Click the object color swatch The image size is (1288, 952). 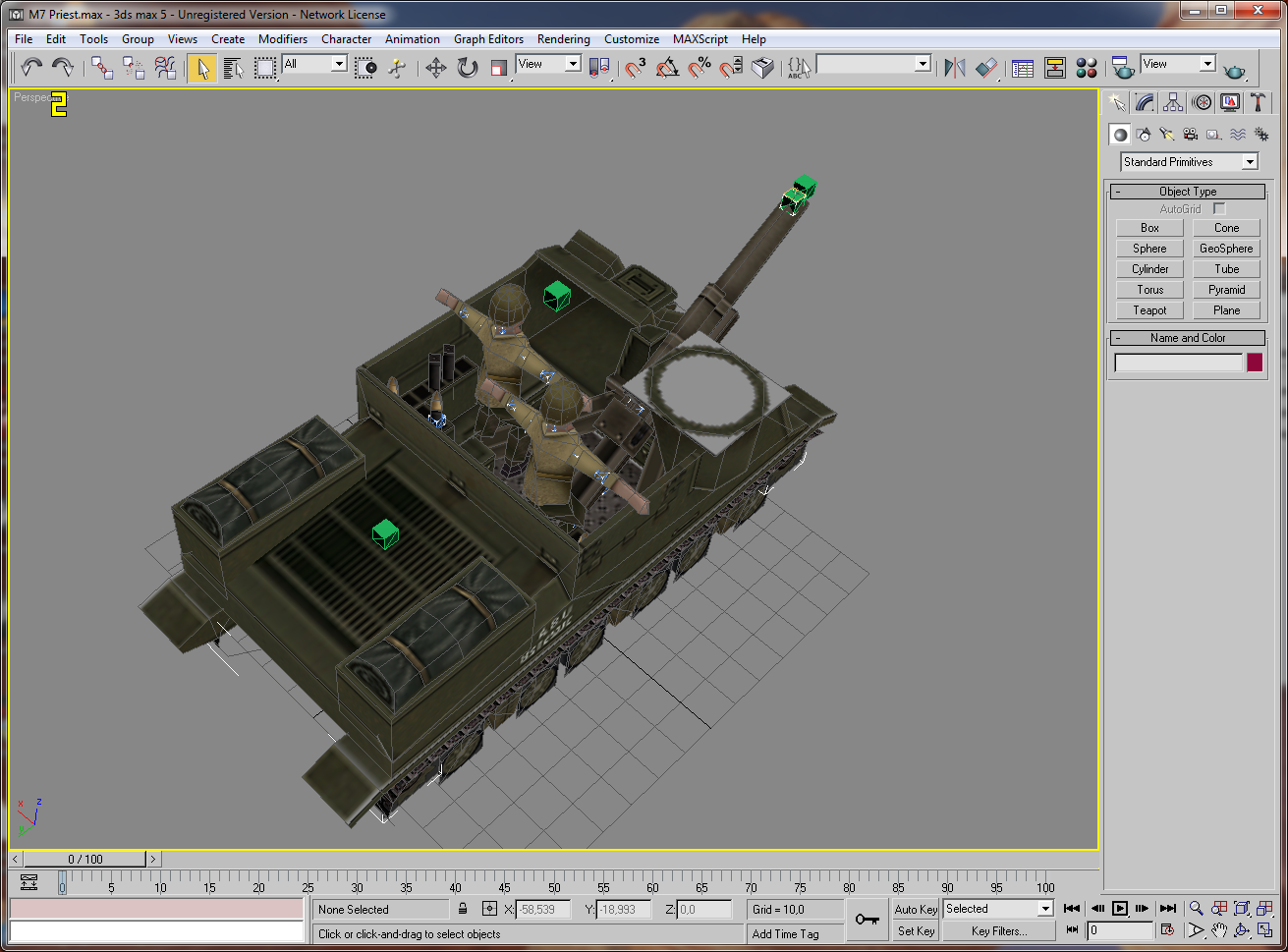[x=1255, y=363]
